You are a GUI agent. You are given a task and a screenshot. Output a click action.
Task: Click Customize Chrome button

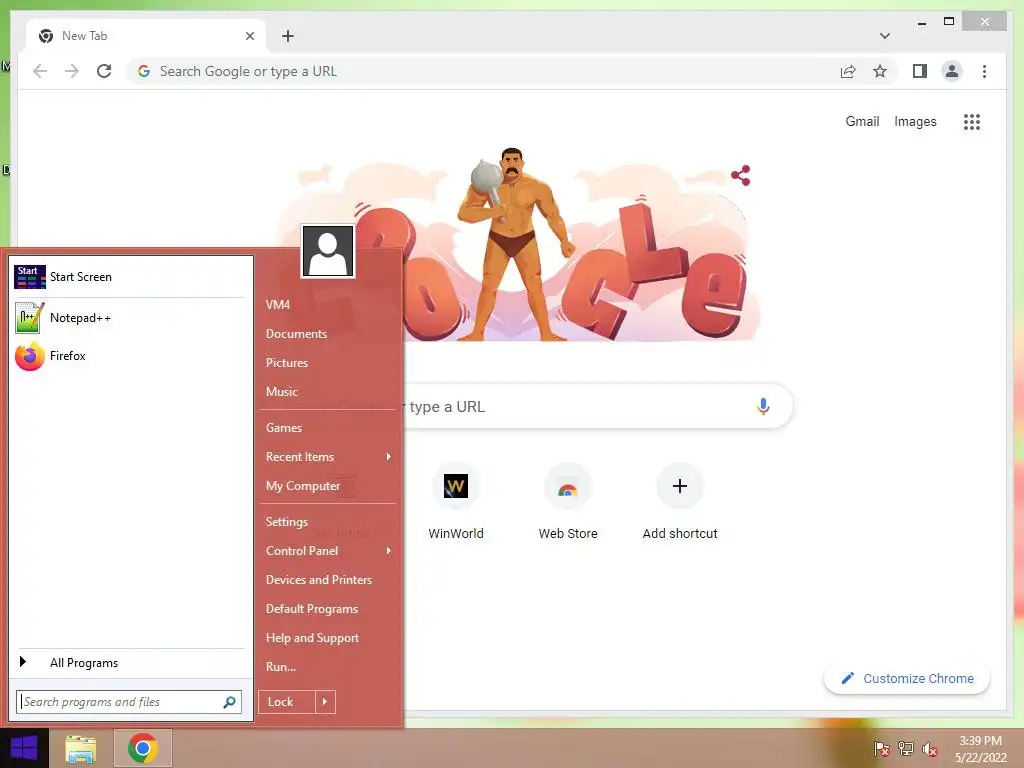tap(907, 679)
